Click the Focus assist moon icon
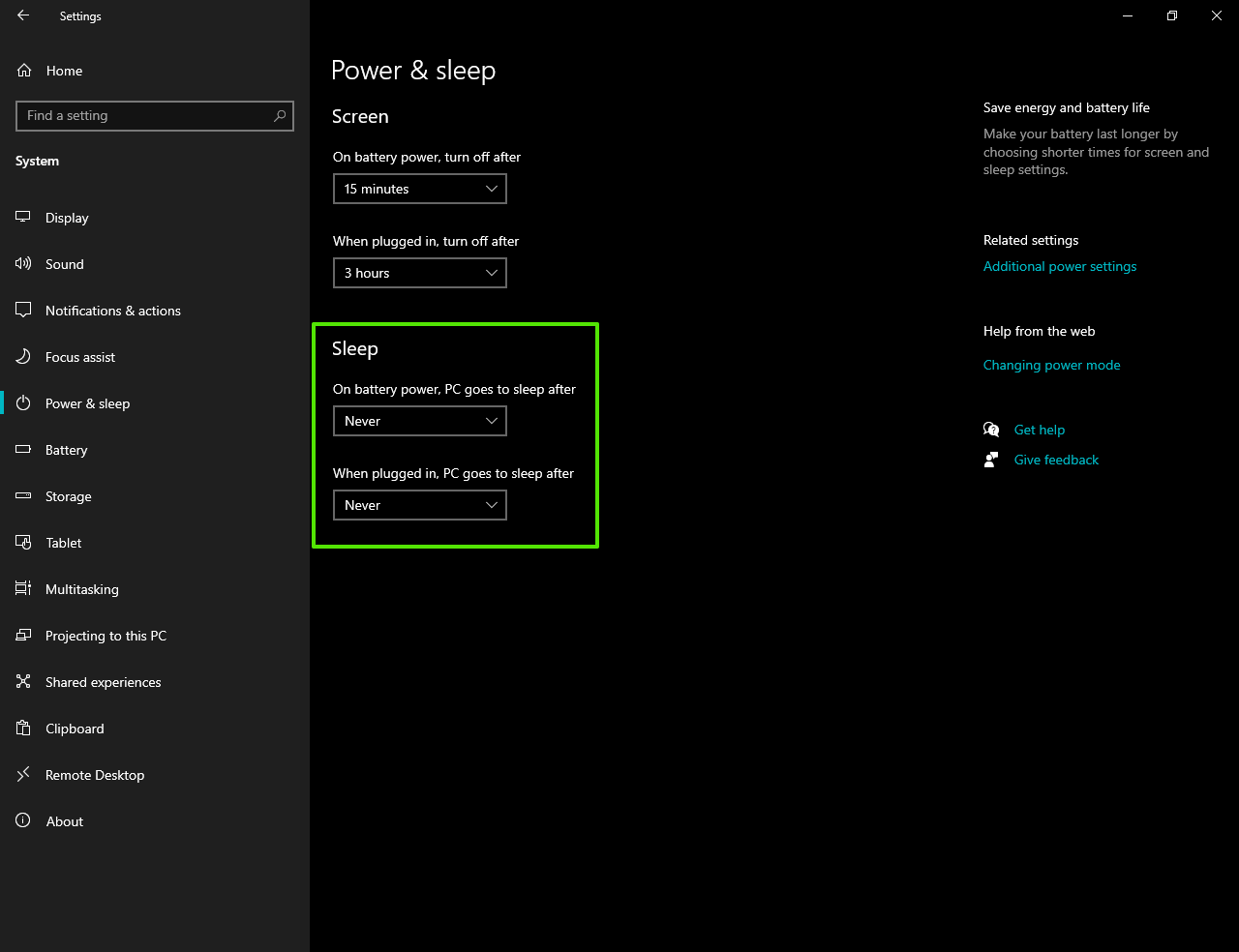Image resolution: width=1239 pixels, height=952 pixels. (x=23, y=357)
